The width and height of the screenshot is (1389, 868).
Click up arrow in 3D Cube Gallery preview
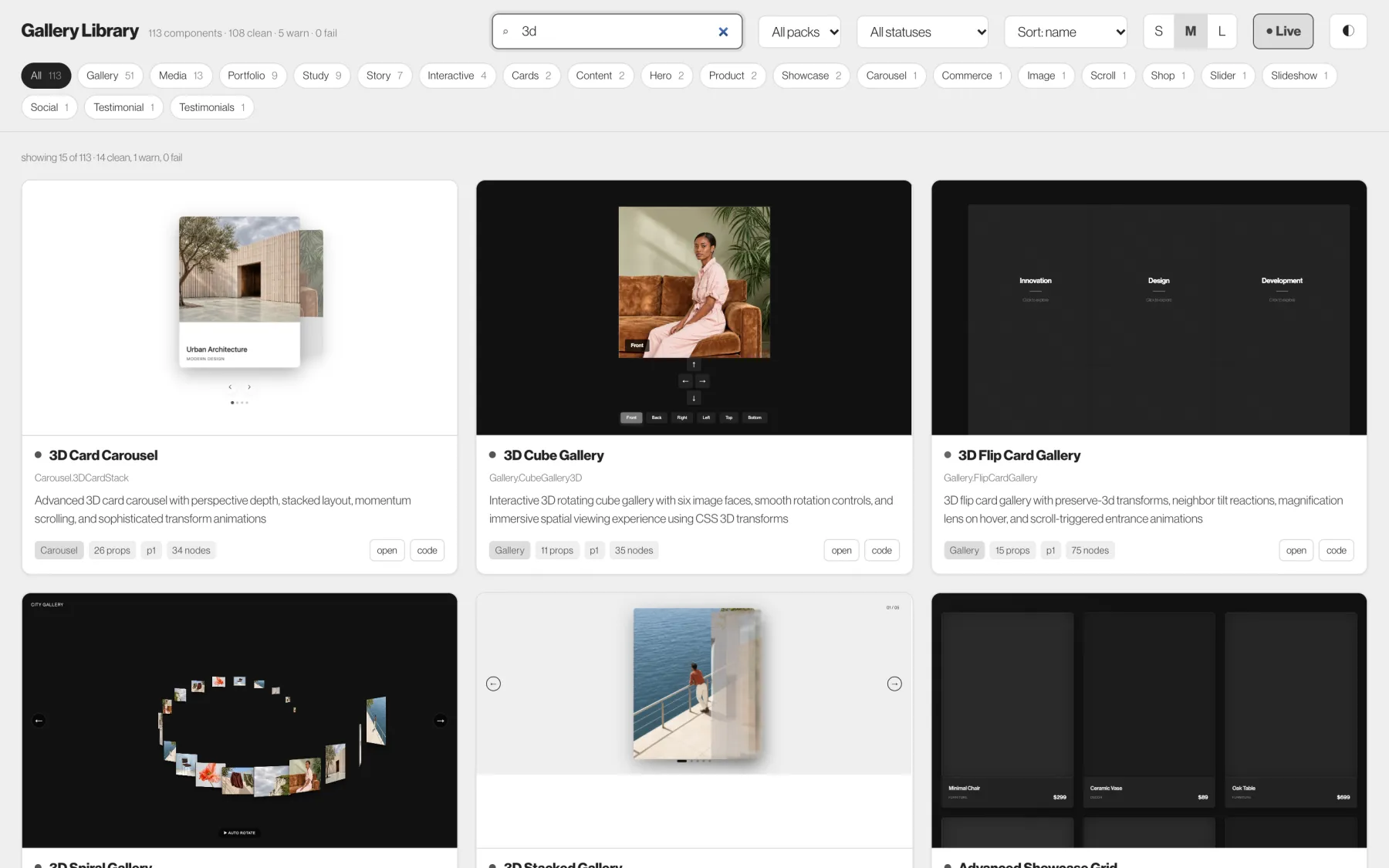[694, 364]
